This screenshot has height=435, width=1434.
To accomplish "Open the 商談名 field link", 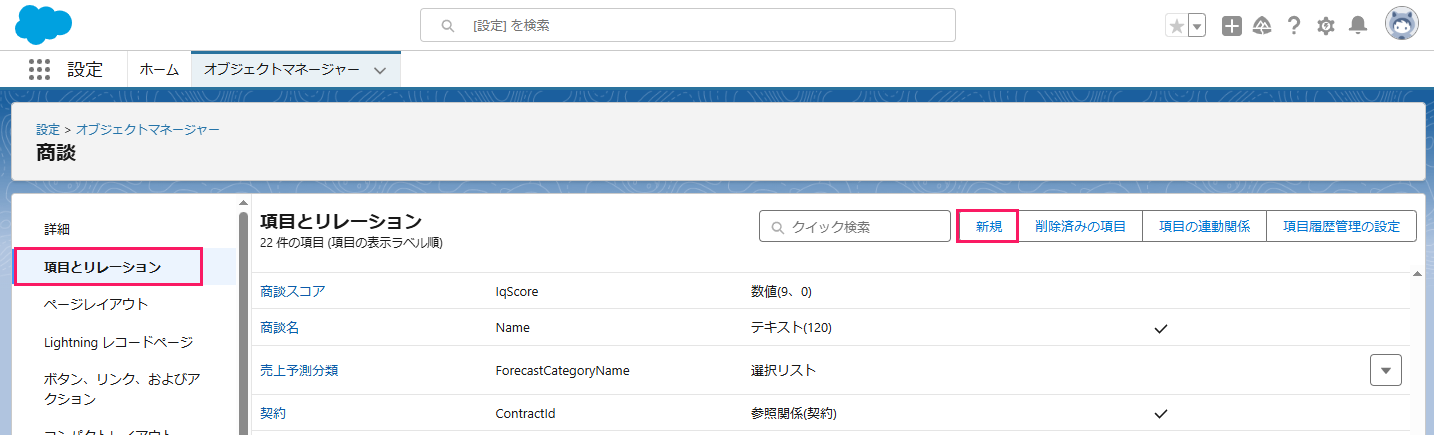I will coord(280,327).
